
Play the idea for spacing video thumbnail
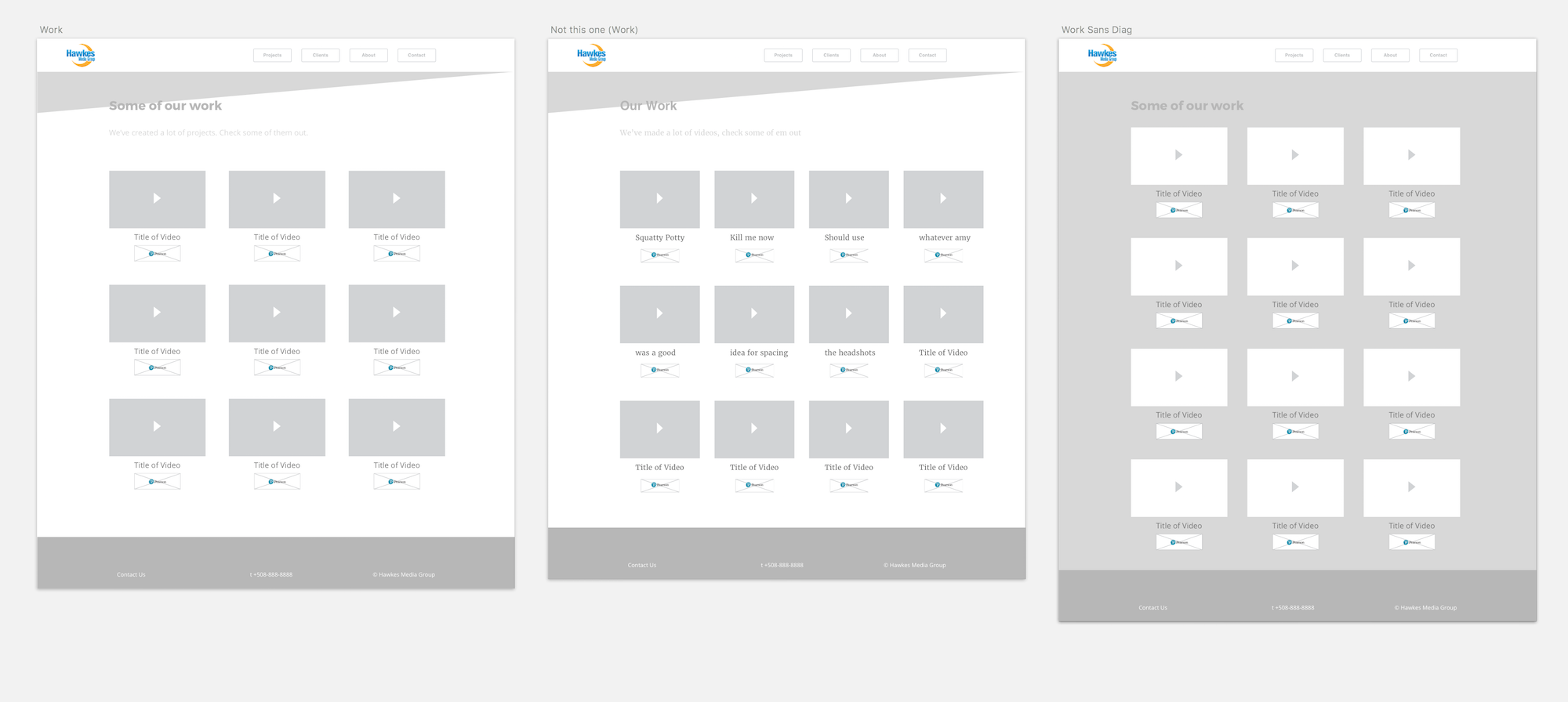click(754, 314)
